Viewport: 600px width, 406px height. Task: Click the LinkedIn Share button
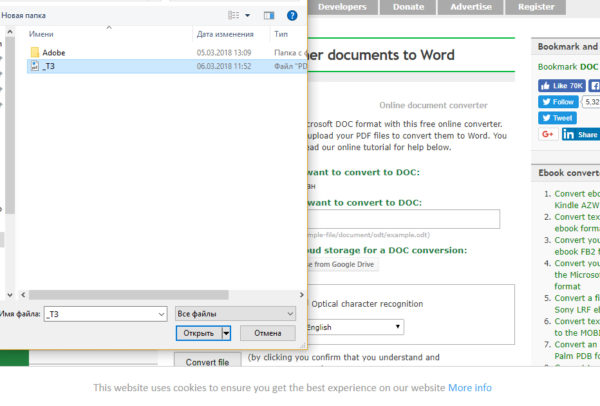click(581, 134)
